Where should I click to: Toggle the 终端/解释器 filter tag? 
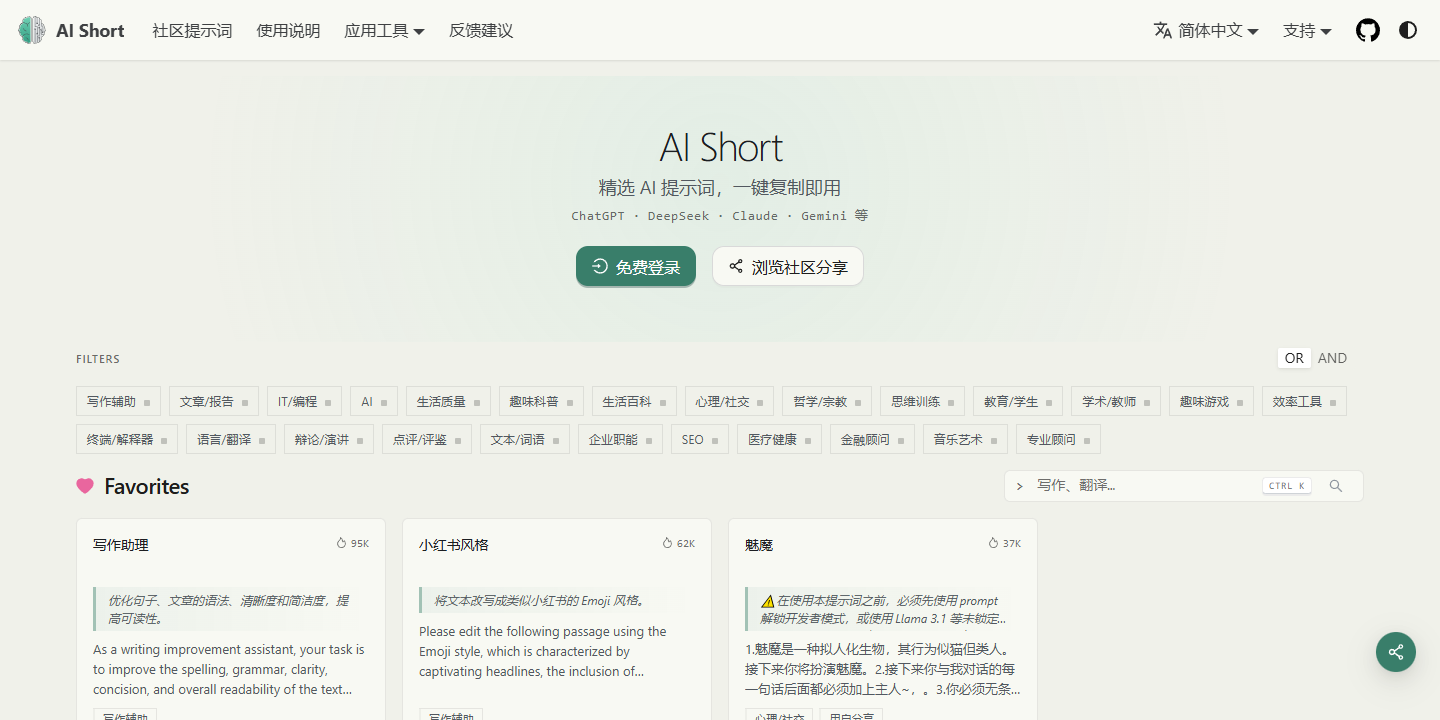(127, 439)
